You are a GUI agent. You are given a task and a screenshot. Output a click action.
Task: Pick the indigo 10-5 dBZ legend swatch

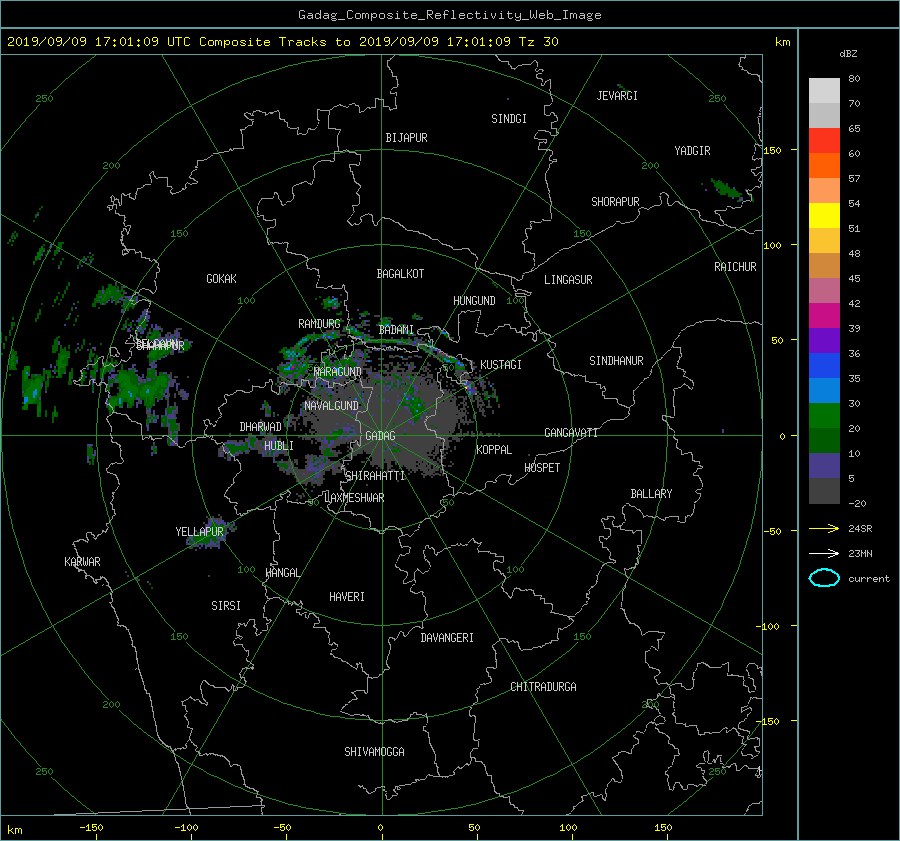[824, 466]
